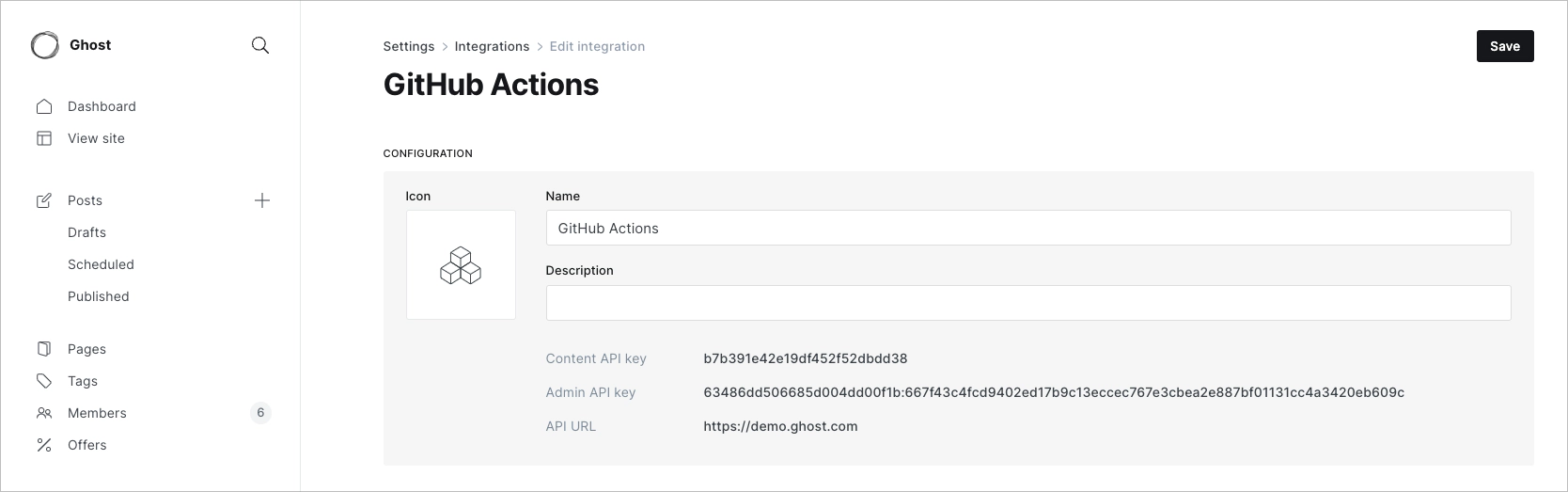Go back to Settings breadcrumb

coord(409,46)
